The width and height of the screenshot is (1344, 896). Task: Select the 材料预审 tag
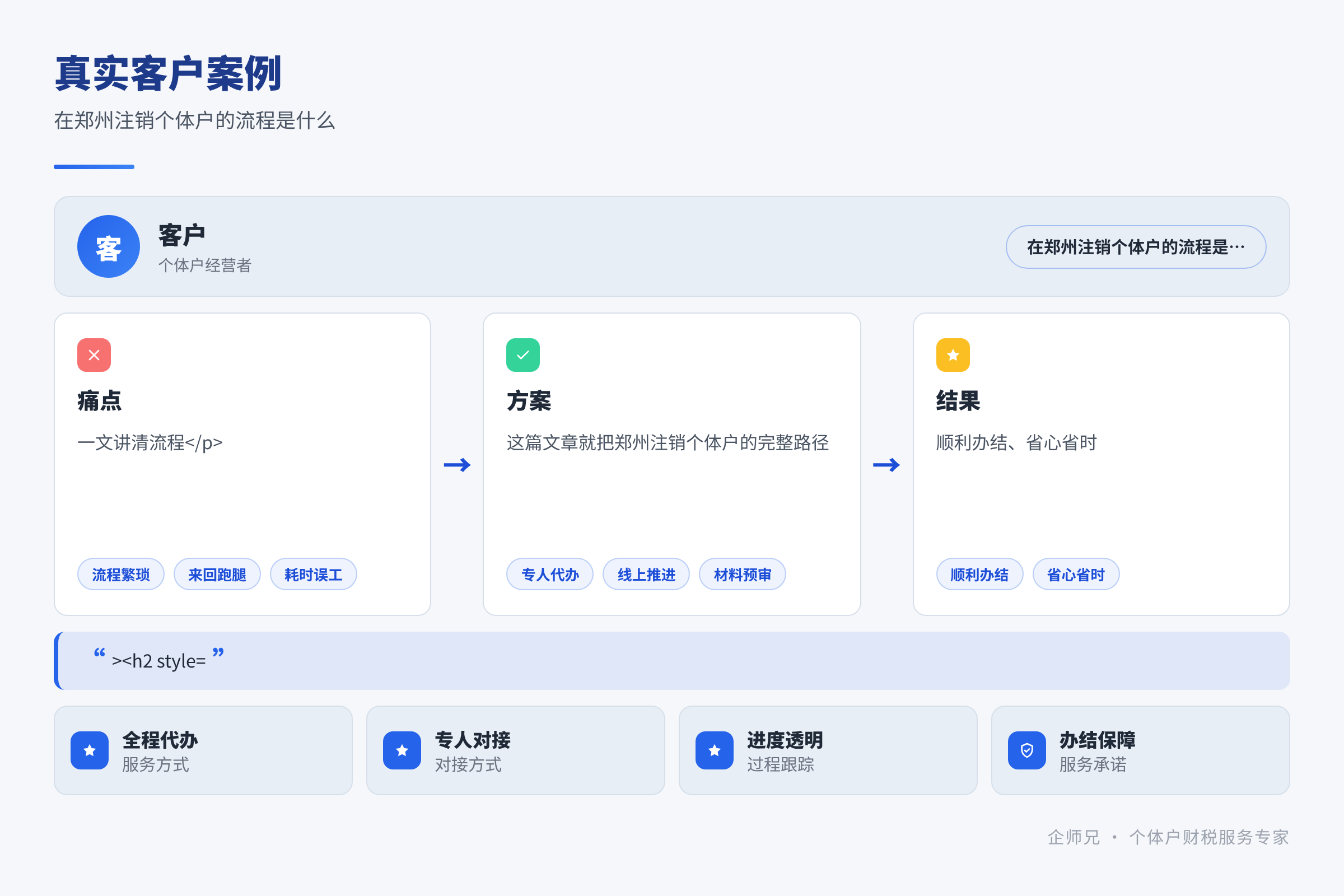(743, 575)
